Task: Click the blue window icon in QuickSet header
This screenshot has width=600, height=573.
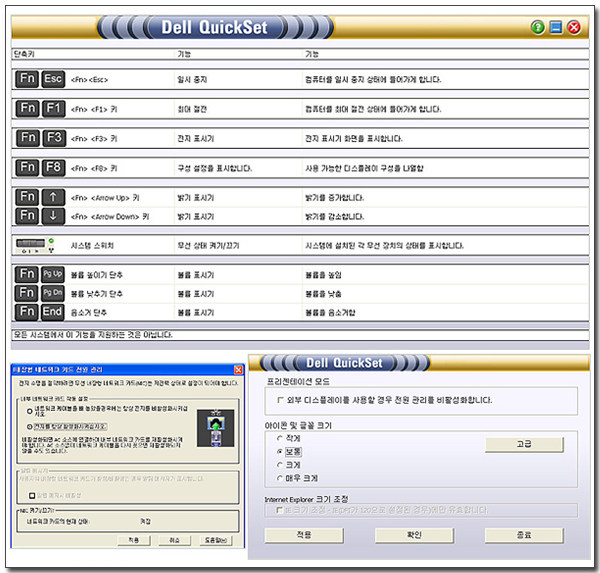Action: click(x=556, y=27)
